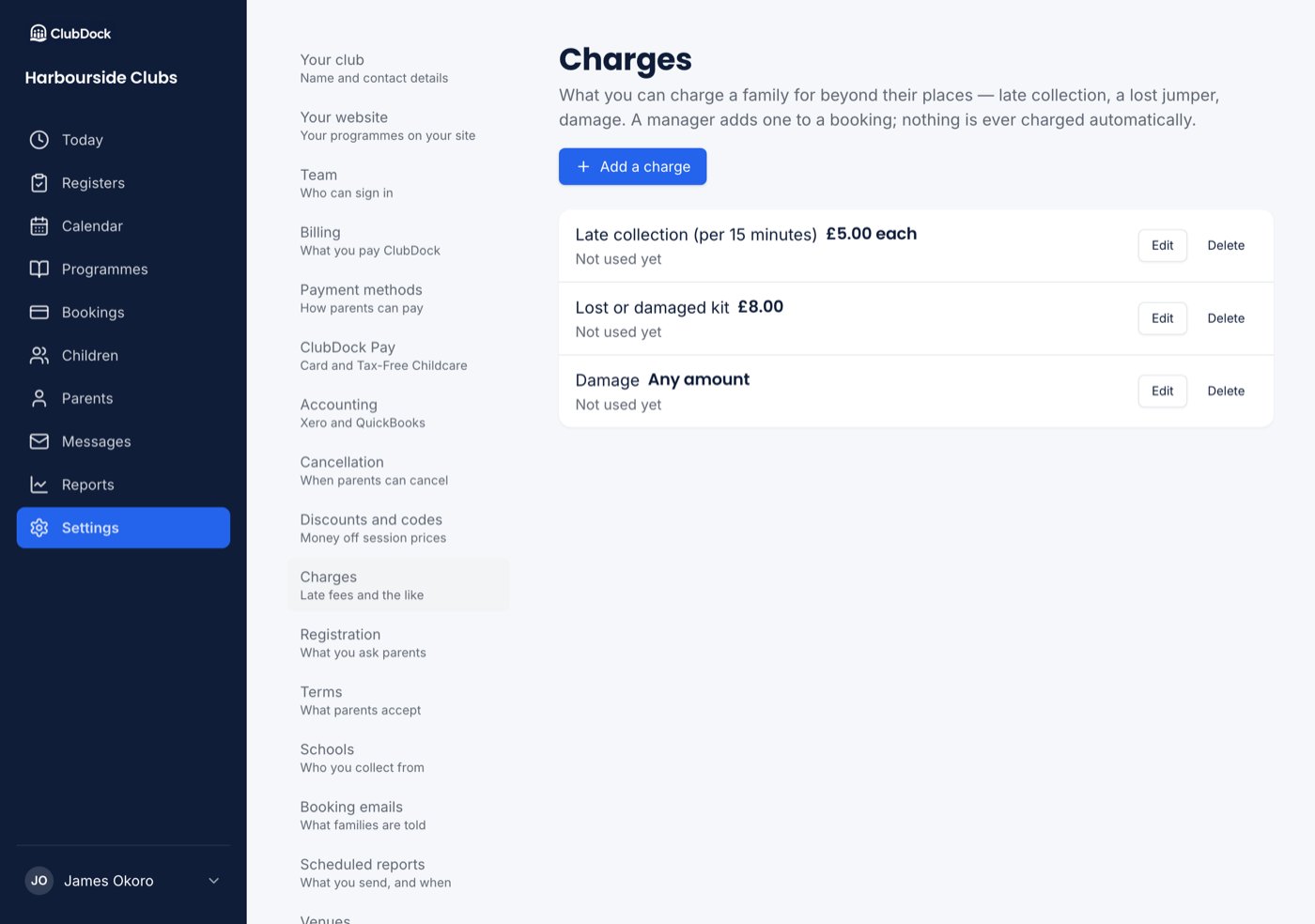
Task: Add a new charge
Action: [632, 166]
